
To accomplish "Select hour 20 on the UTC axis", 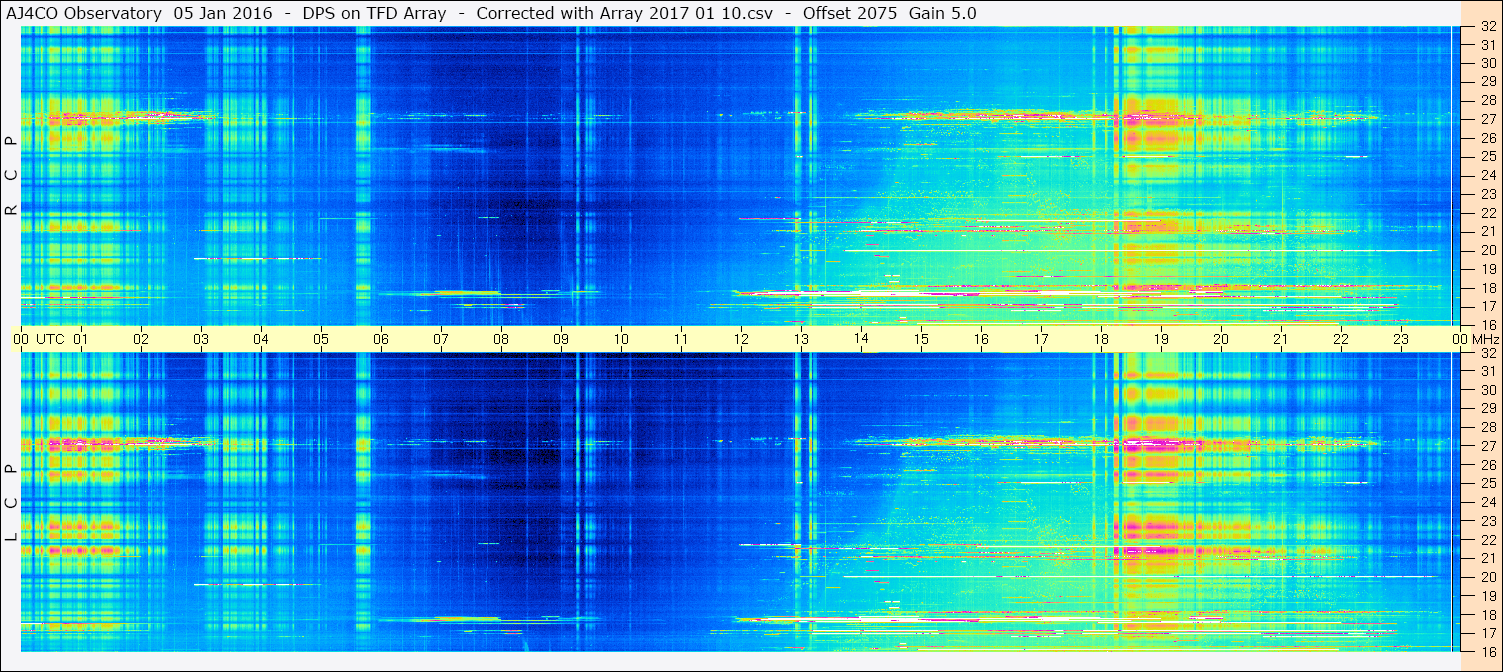I will point(1221,339).
